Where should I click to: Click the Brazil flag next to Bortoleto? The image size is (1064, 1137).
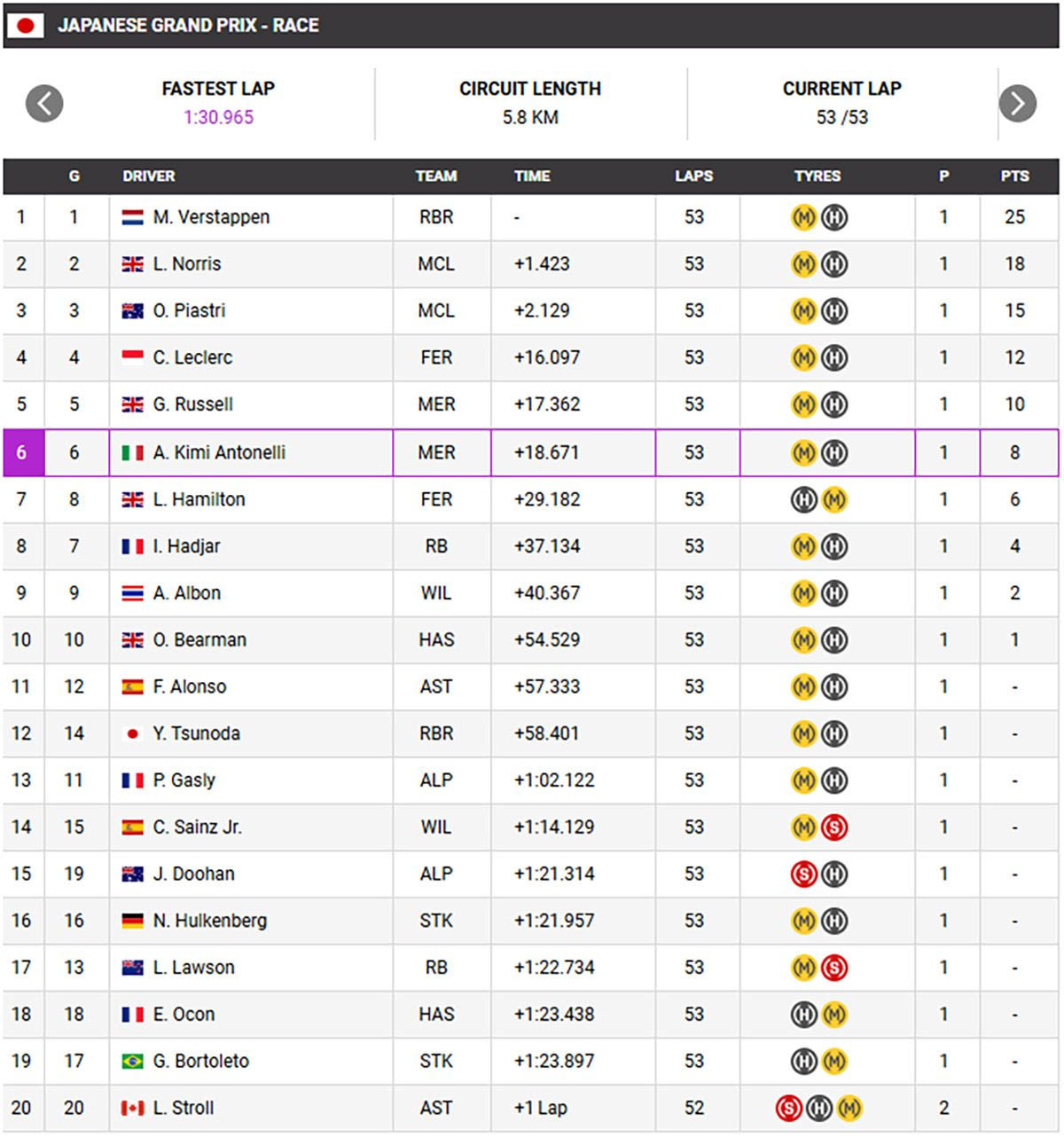[132, 1061]
